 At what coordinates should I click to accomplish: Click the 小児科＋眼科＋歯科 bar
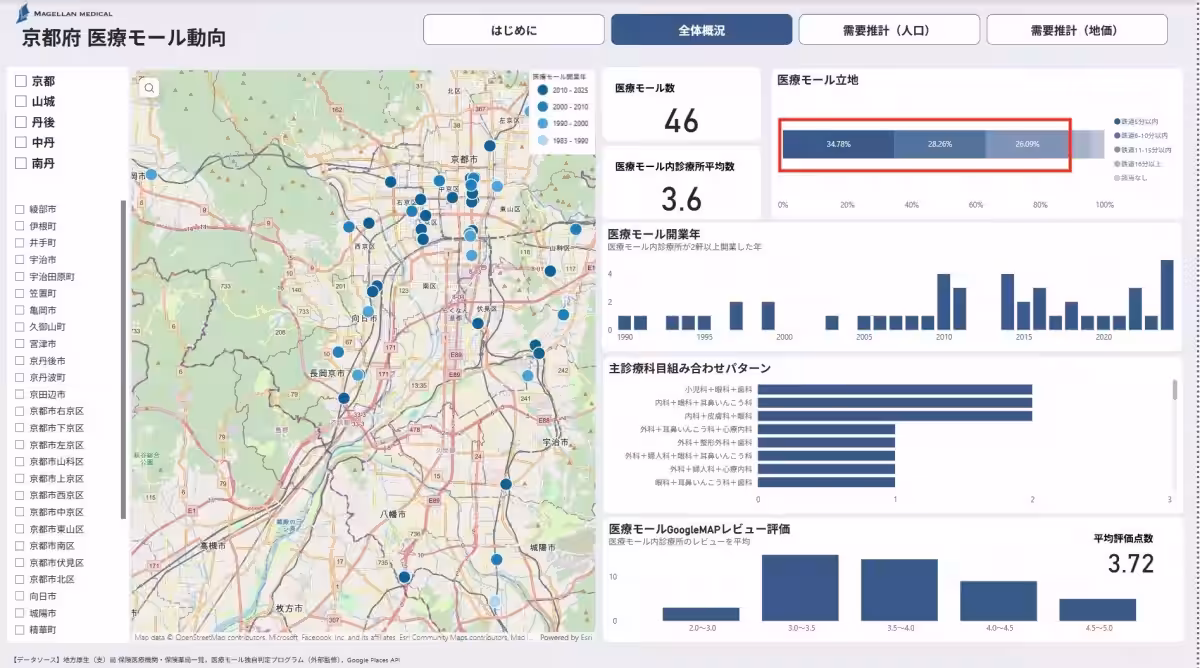(x=894, y=389)
